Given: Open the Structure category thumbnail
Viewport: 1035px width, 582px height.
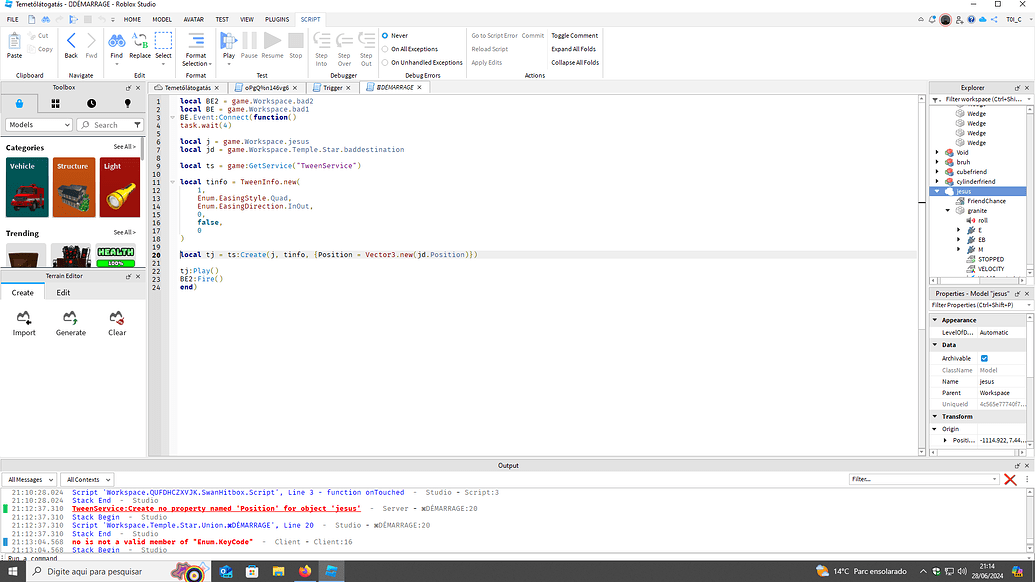Looking at the screenshot, I should pos(74,187).
